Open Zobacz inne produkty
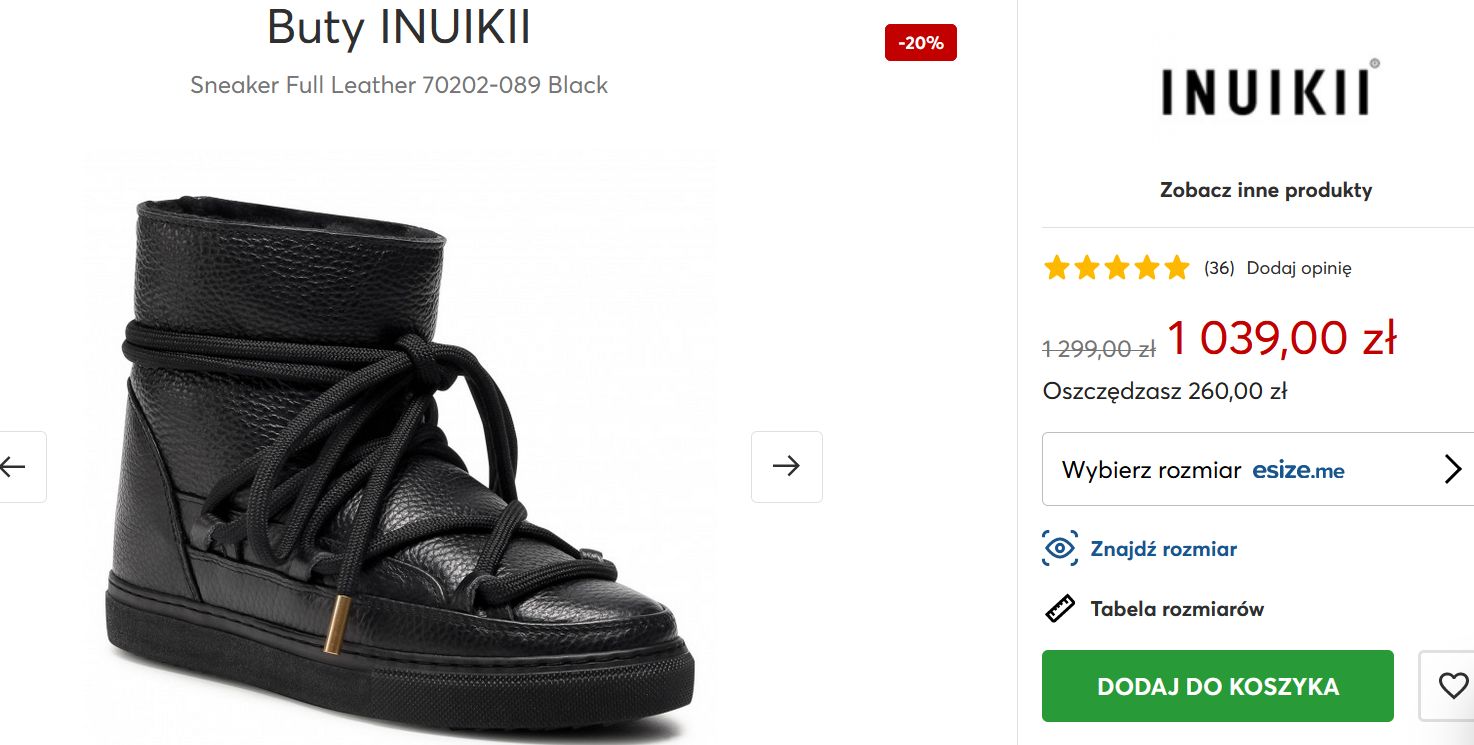The image size is (1474, 745). pos(1266,189)
